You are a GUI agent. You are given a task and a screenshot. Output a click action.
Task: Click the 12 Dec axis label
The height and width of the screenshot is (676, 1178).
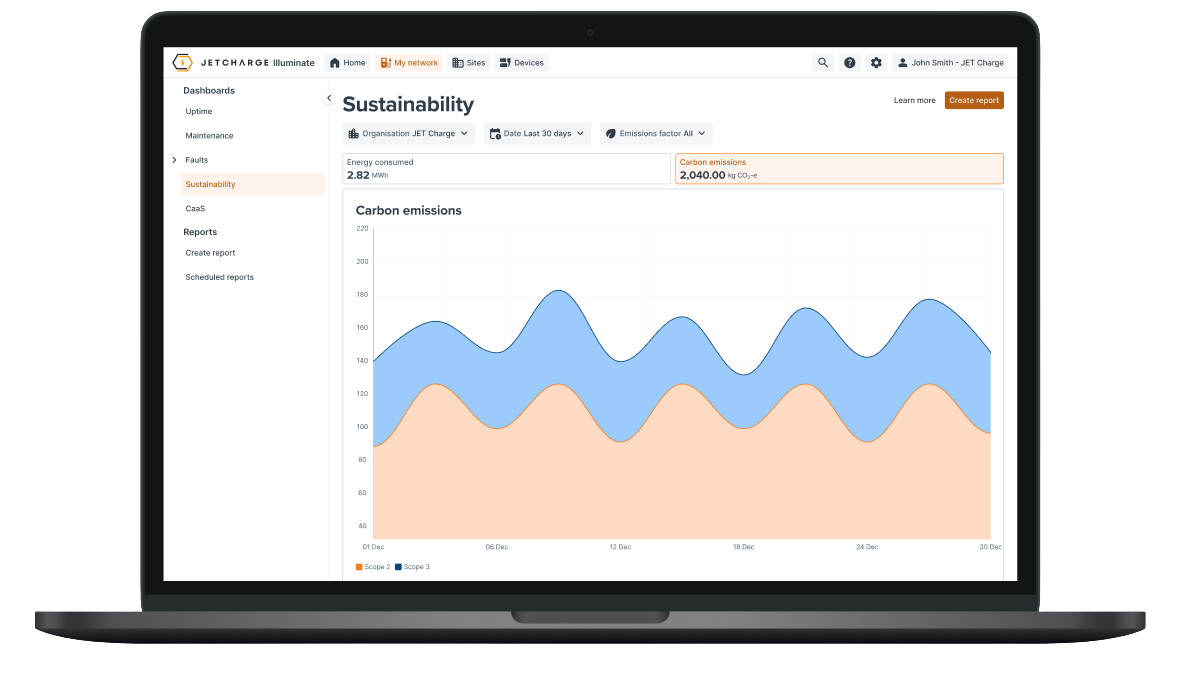point(620,547)
